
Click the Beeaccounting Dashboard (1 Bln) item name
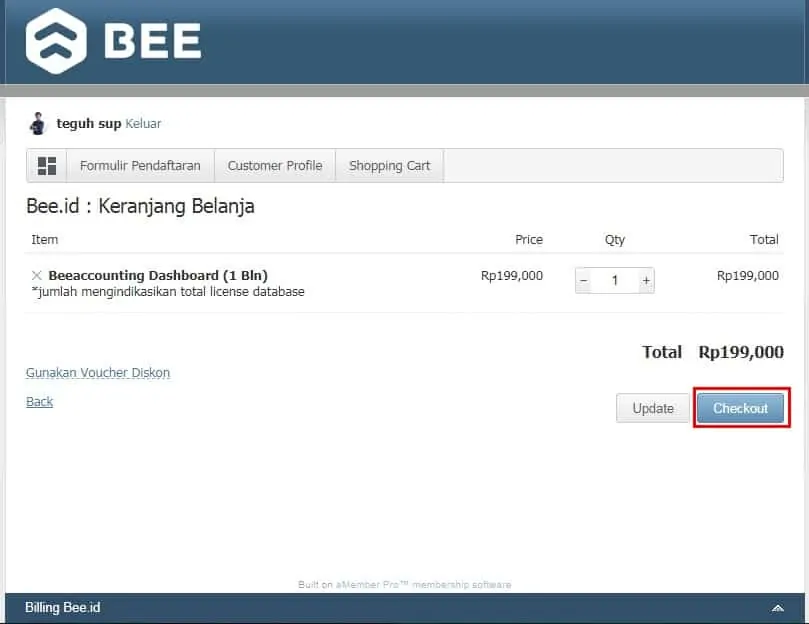[x=158, y=275]
